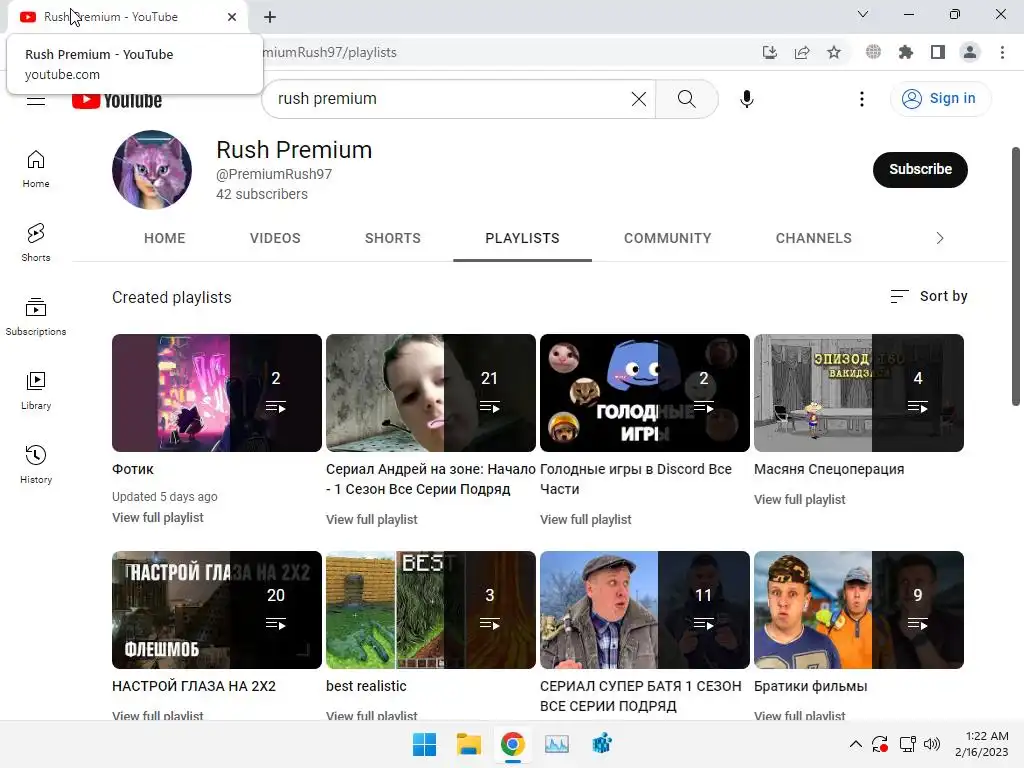This screenshot has height=768, width=1024.
Task: Open Shorts in the sidebar
Action: (36, 243)
